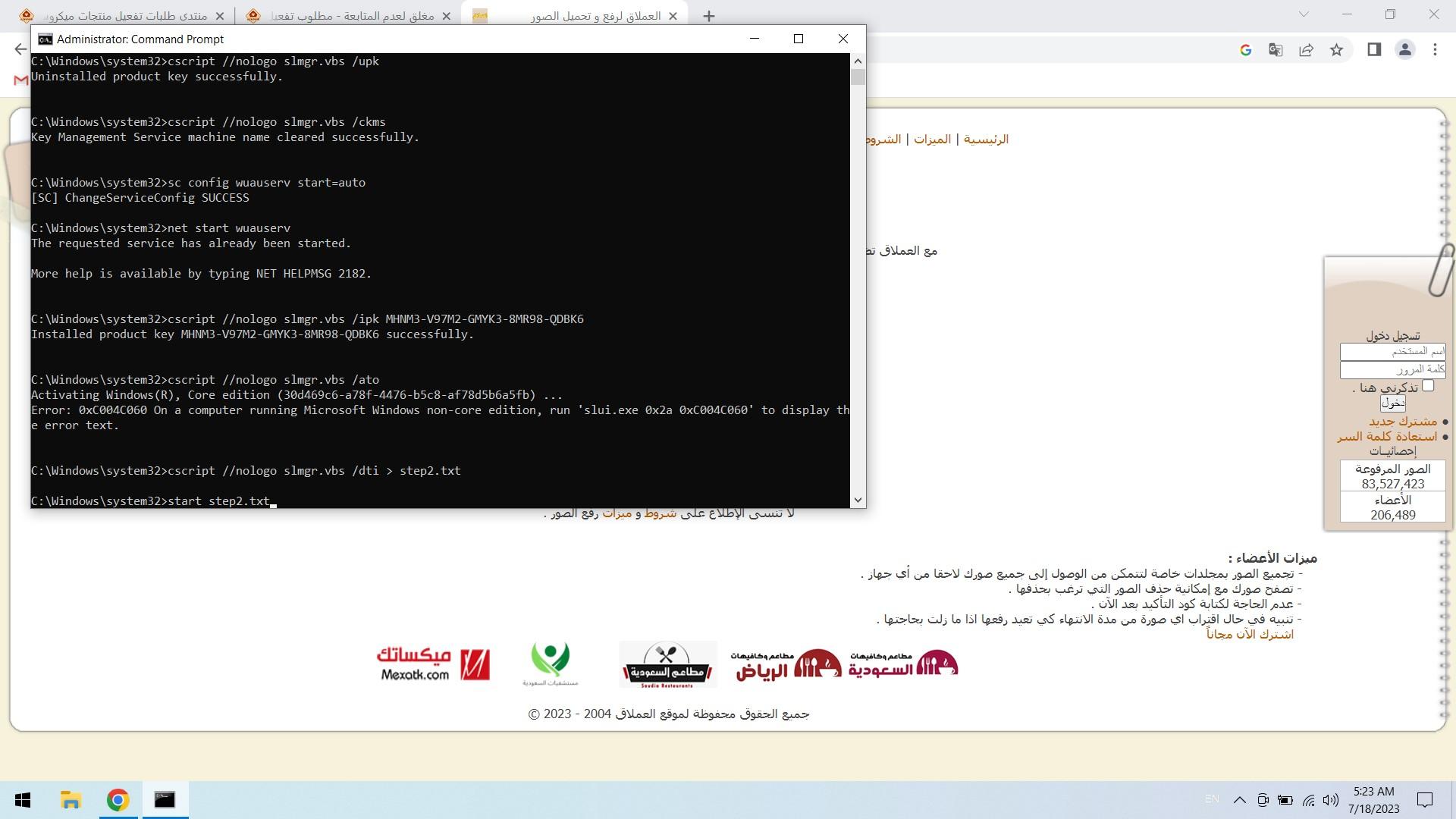Open the notifications action center icon
This screenshot has height=819, width=1456.
tap(1425, 800)
